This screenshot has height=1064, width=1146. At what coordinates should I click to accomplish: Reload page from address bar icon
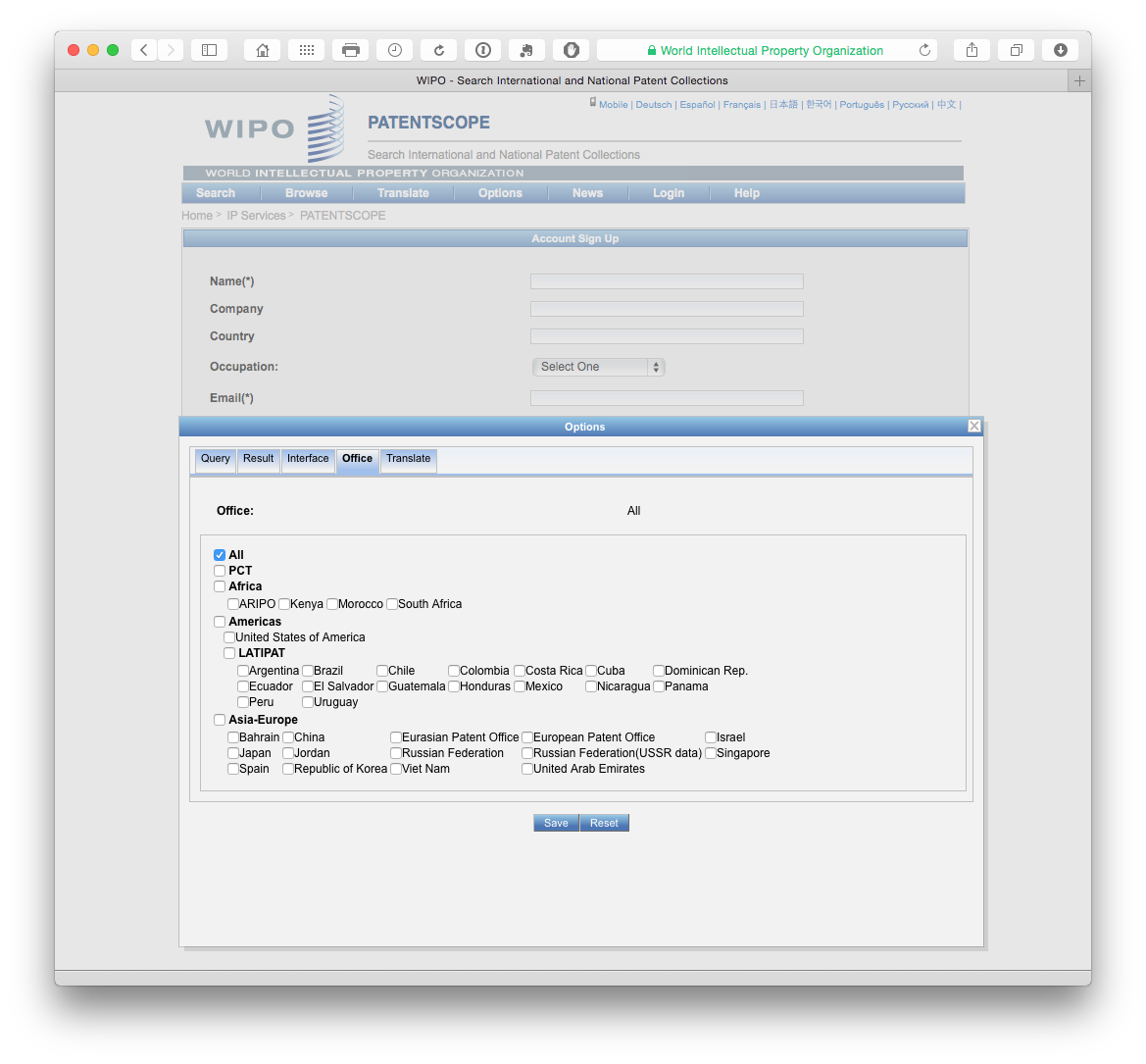pos(924,50)
